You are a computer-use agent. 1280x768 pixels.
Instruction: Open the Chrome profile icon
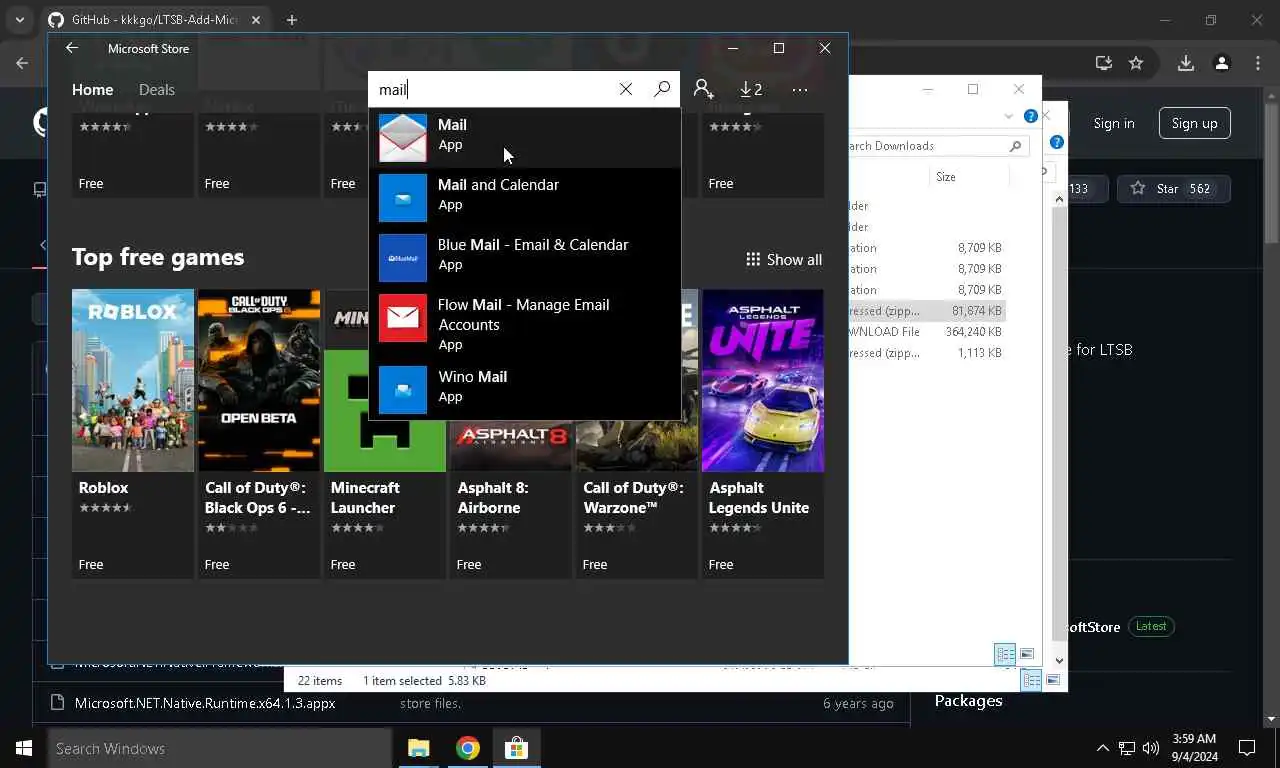(x=1222, y=63)
